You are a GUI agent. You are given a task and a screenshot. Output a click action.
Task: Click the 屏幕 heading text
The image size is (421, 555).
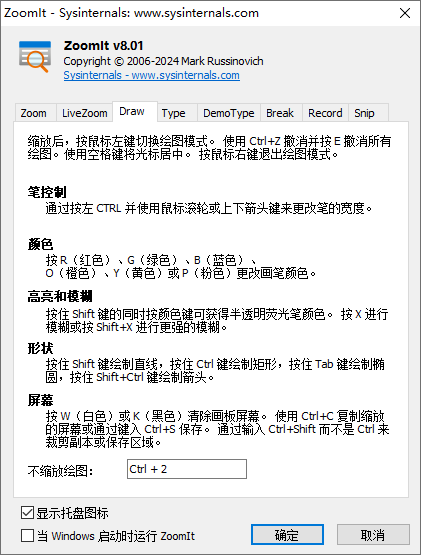(40, 400)
